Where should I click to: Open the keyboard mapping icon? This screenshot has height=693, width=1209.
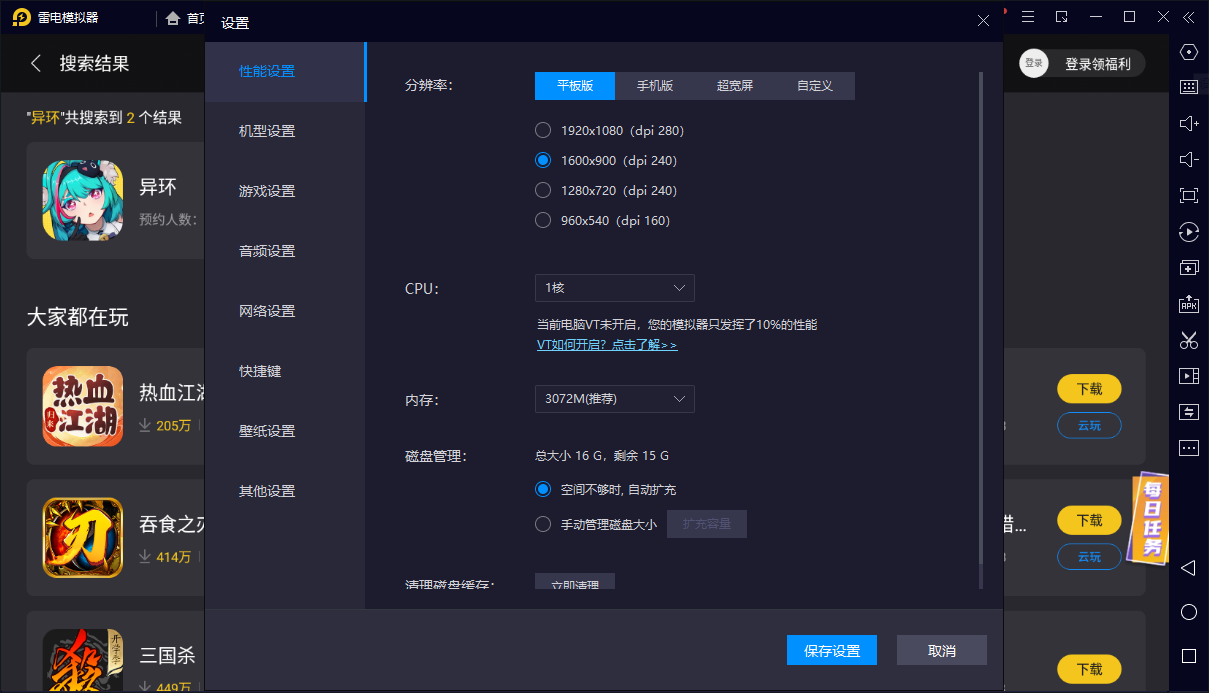click(x=1188, y=87)
